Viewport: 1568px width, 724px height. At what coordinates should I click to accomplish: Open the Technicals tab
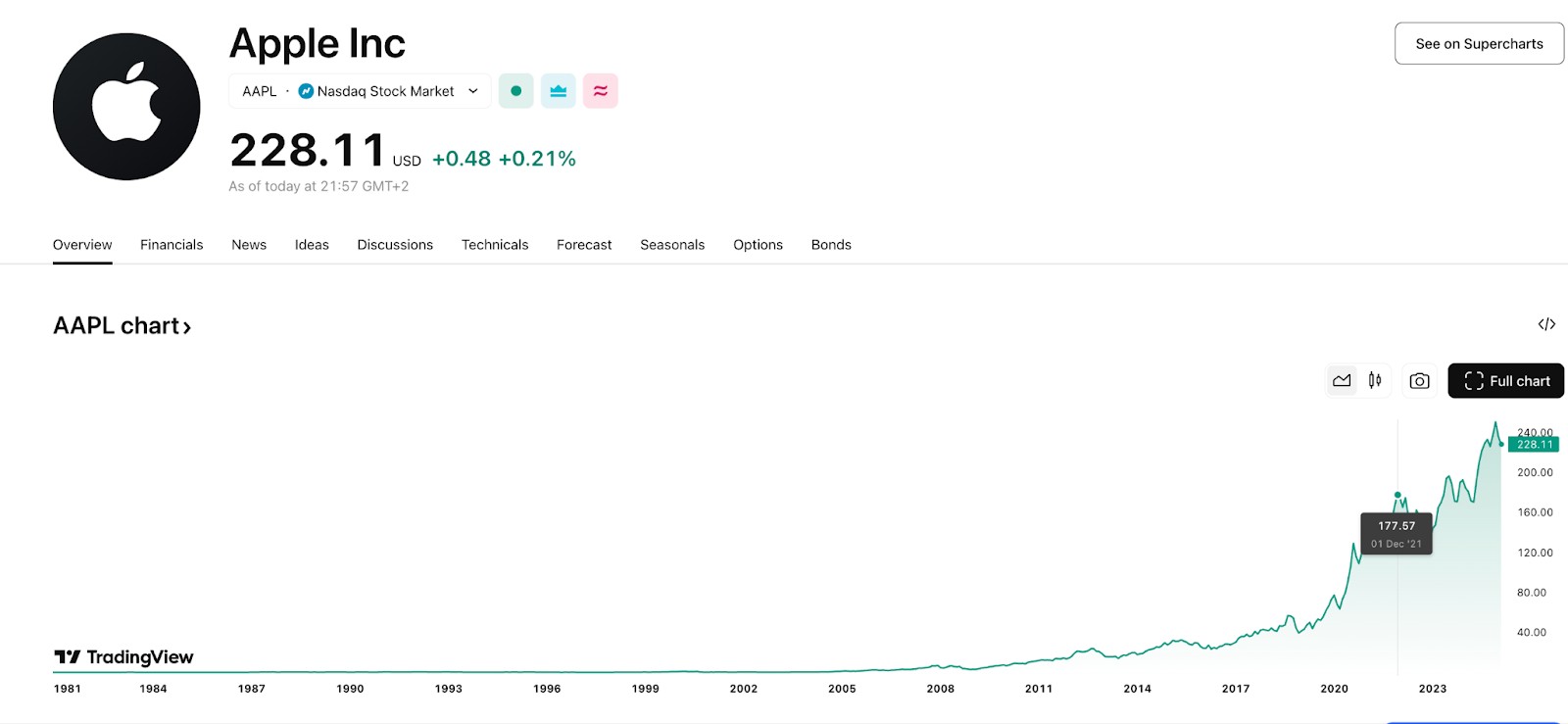coord(495,245)
